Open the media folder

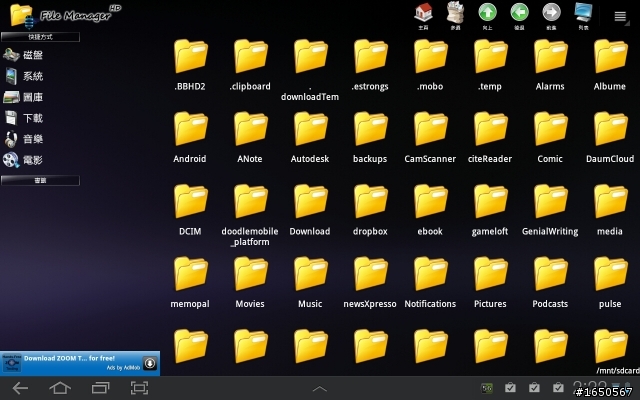610,210
